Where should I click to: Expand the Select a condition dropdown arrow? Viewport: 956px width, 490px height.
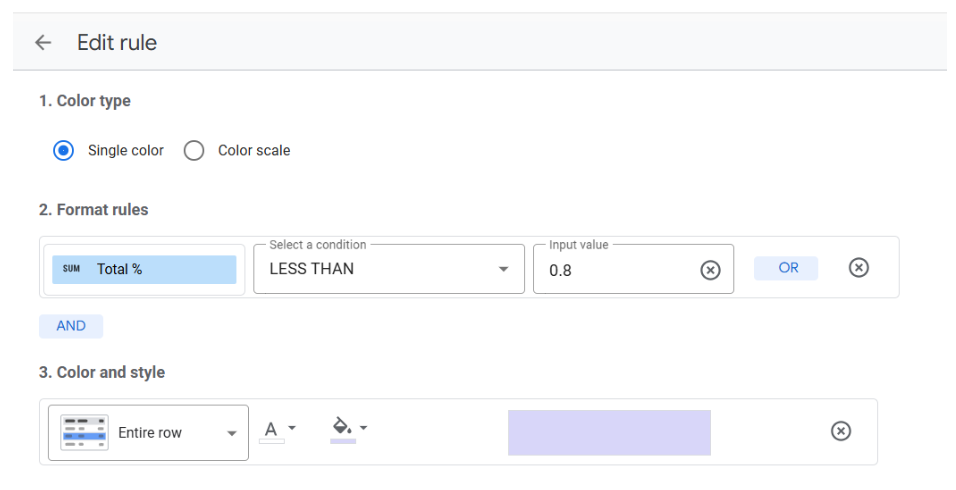[502, 269]
